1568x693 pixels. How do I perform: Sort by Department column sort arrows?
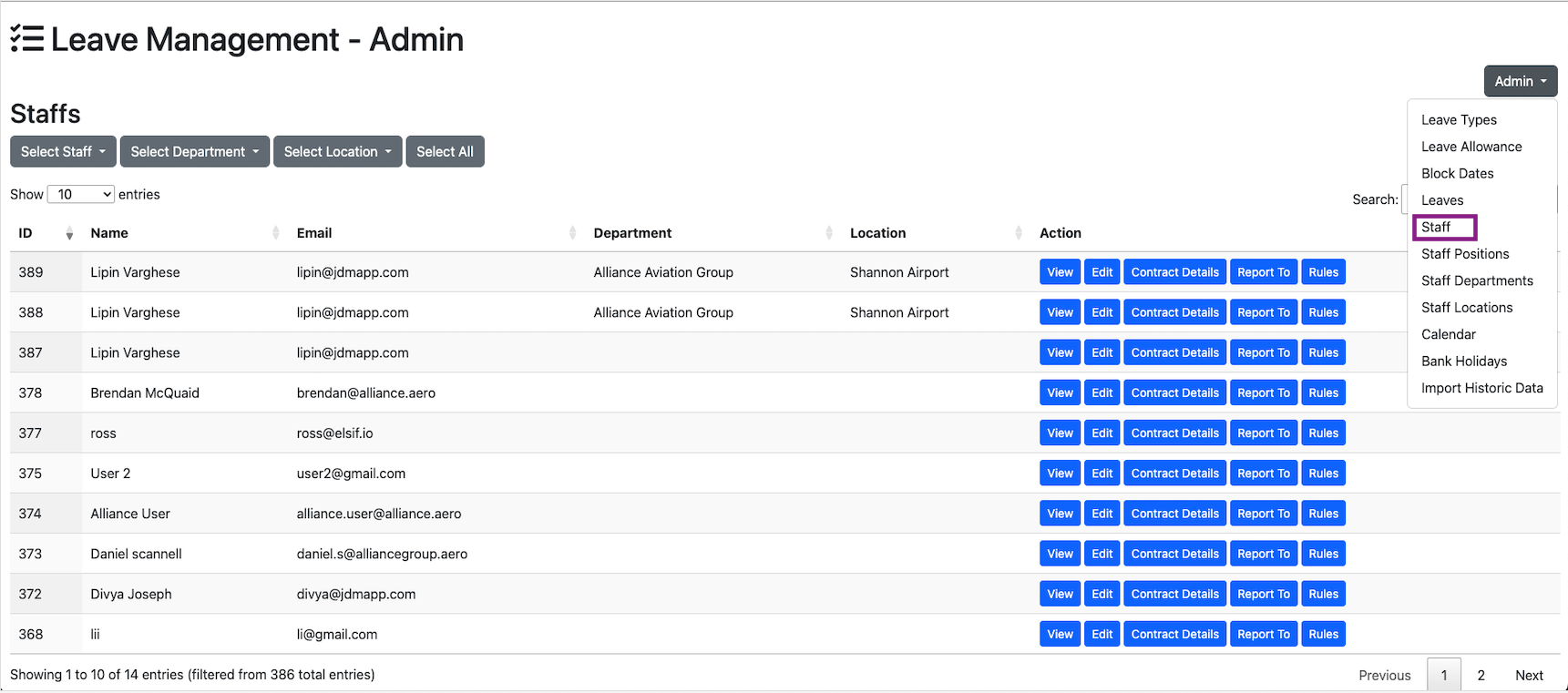tap(829, 234)
